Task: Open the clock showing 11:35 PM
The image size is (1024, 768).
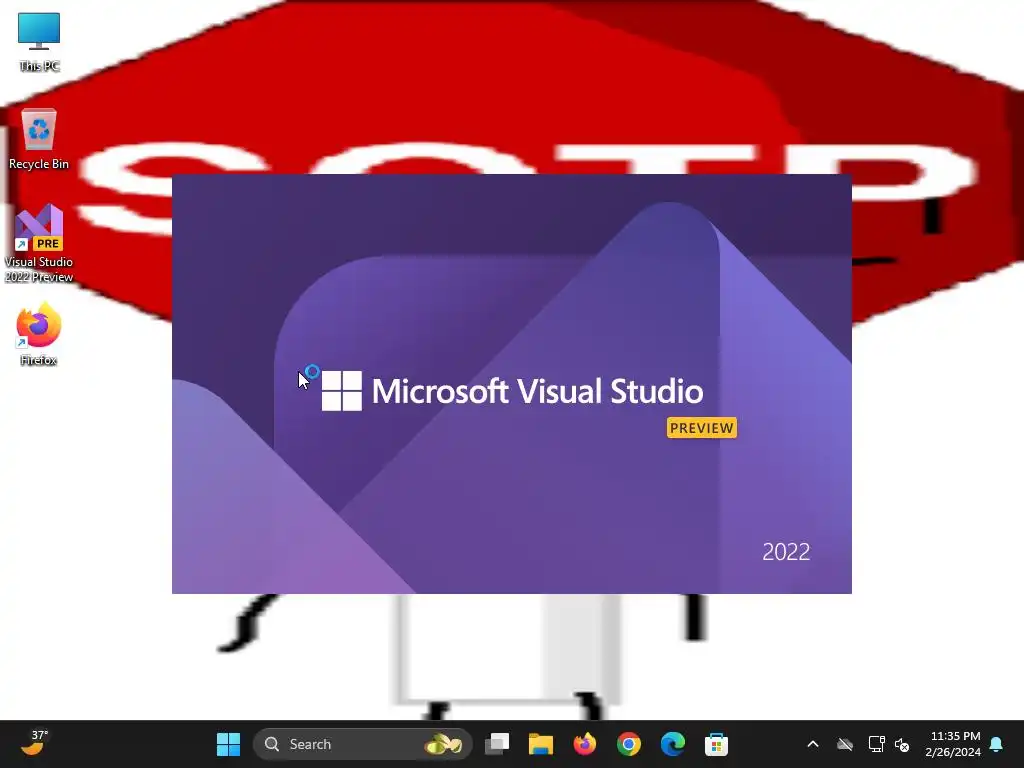Action: coord(955,736)
